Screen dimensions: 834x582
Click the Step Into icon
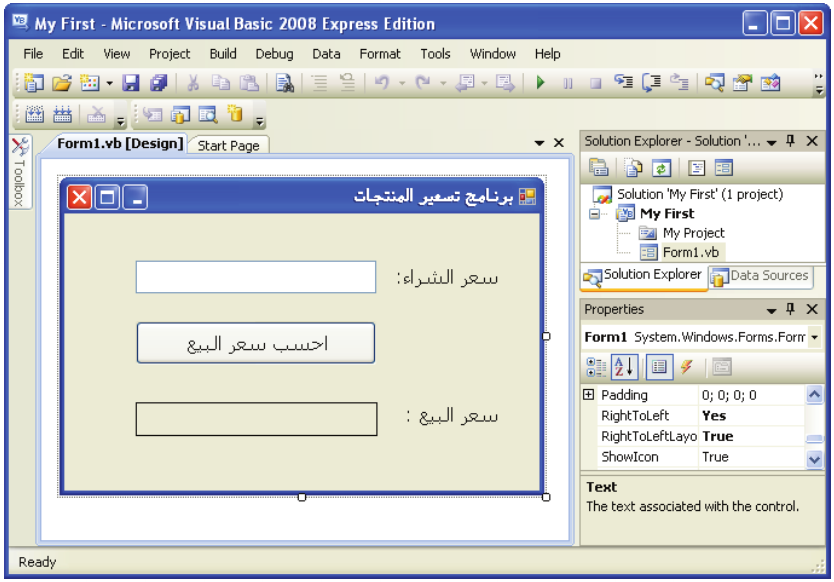coord(623,82)
